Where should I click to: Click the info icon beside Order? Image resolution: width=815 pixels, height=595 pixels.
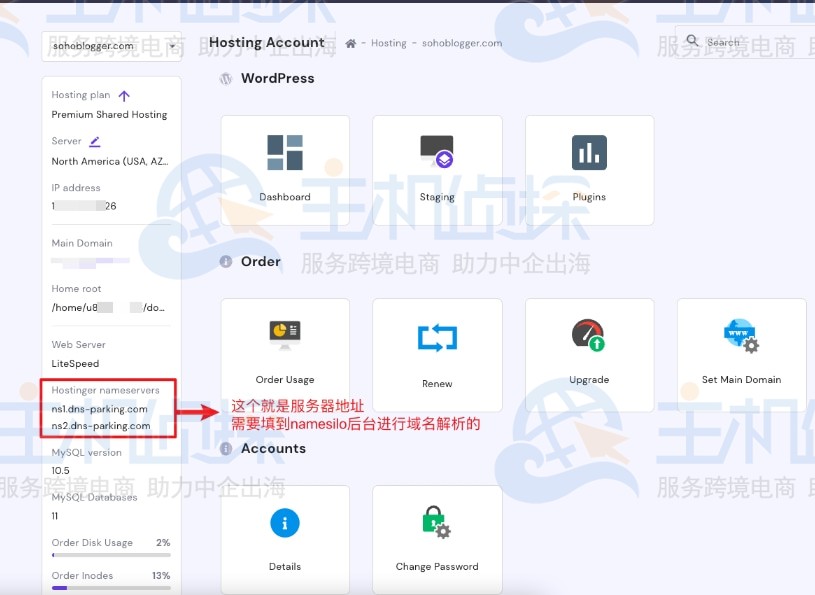pyautogui.click(x=226, y=261)
